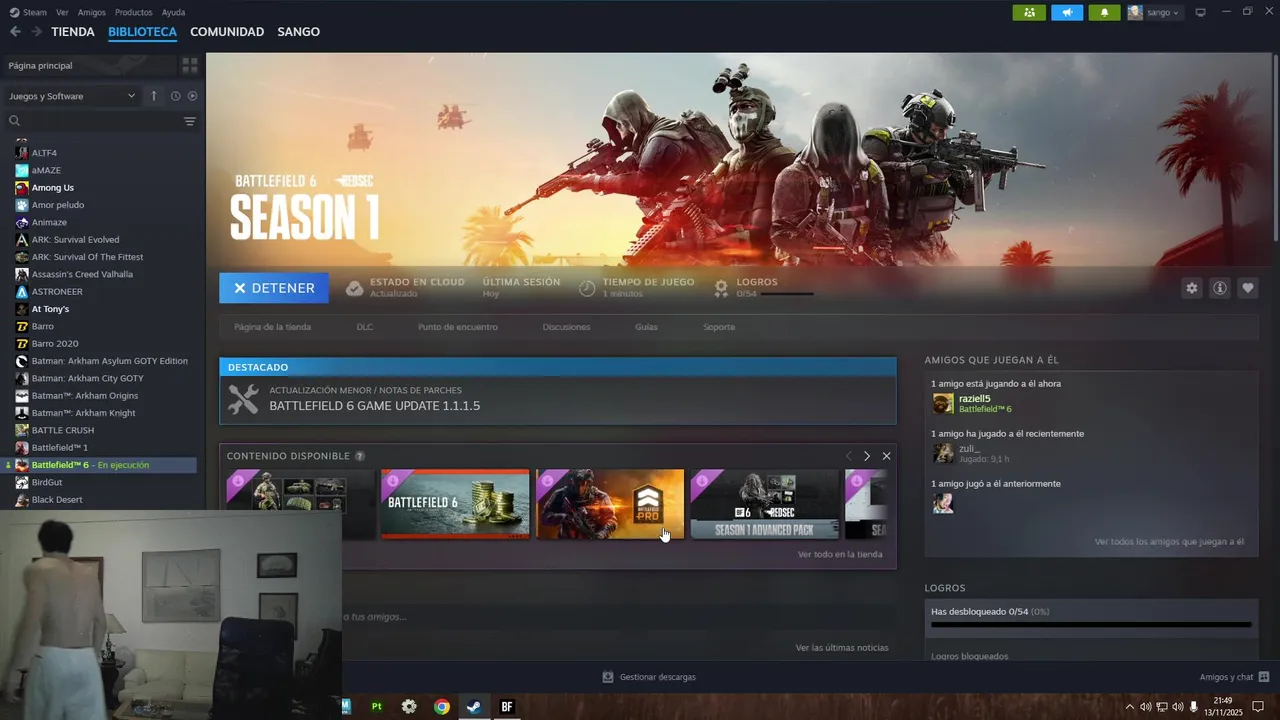Select Assassin's Creed Valhalla in library
Screen dimensions: 1280x720
[x=82, y=274]
